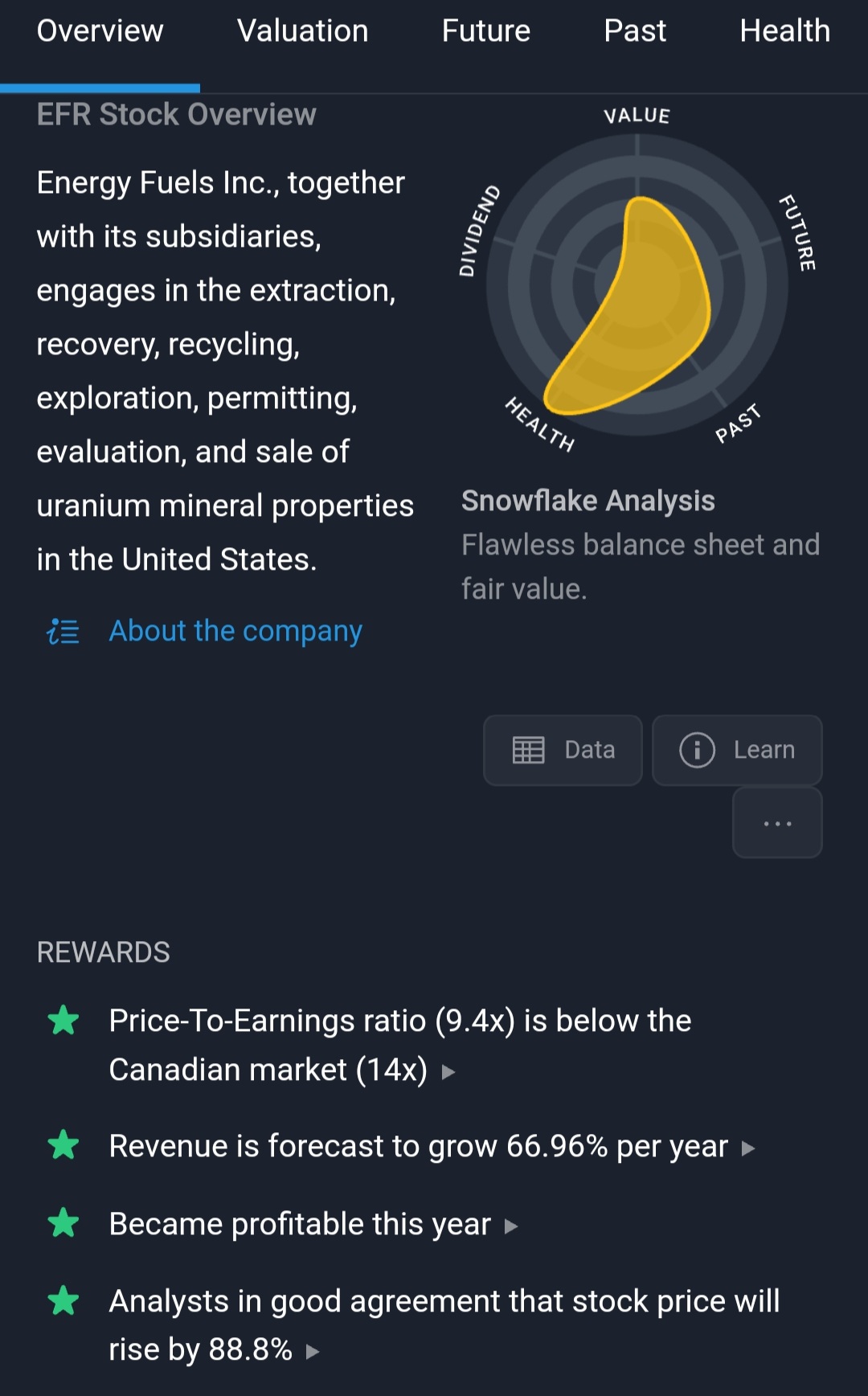The width and height of the screenshot is (868, 1396).
Task: Expand the Price-To-Earnings ratio reward arrow
Action: [448, 1071]
